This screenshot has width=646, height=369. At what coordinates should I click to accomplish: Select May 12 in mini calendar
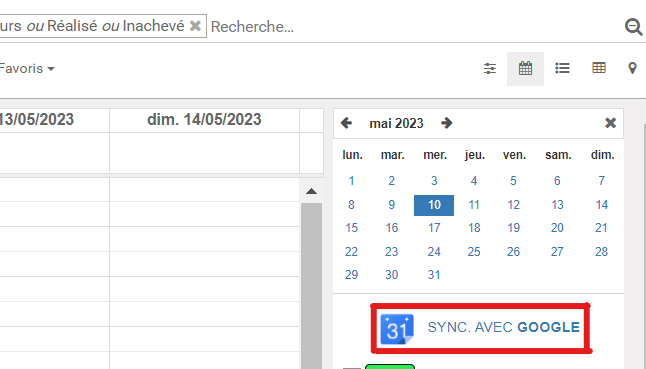point(513,205)
